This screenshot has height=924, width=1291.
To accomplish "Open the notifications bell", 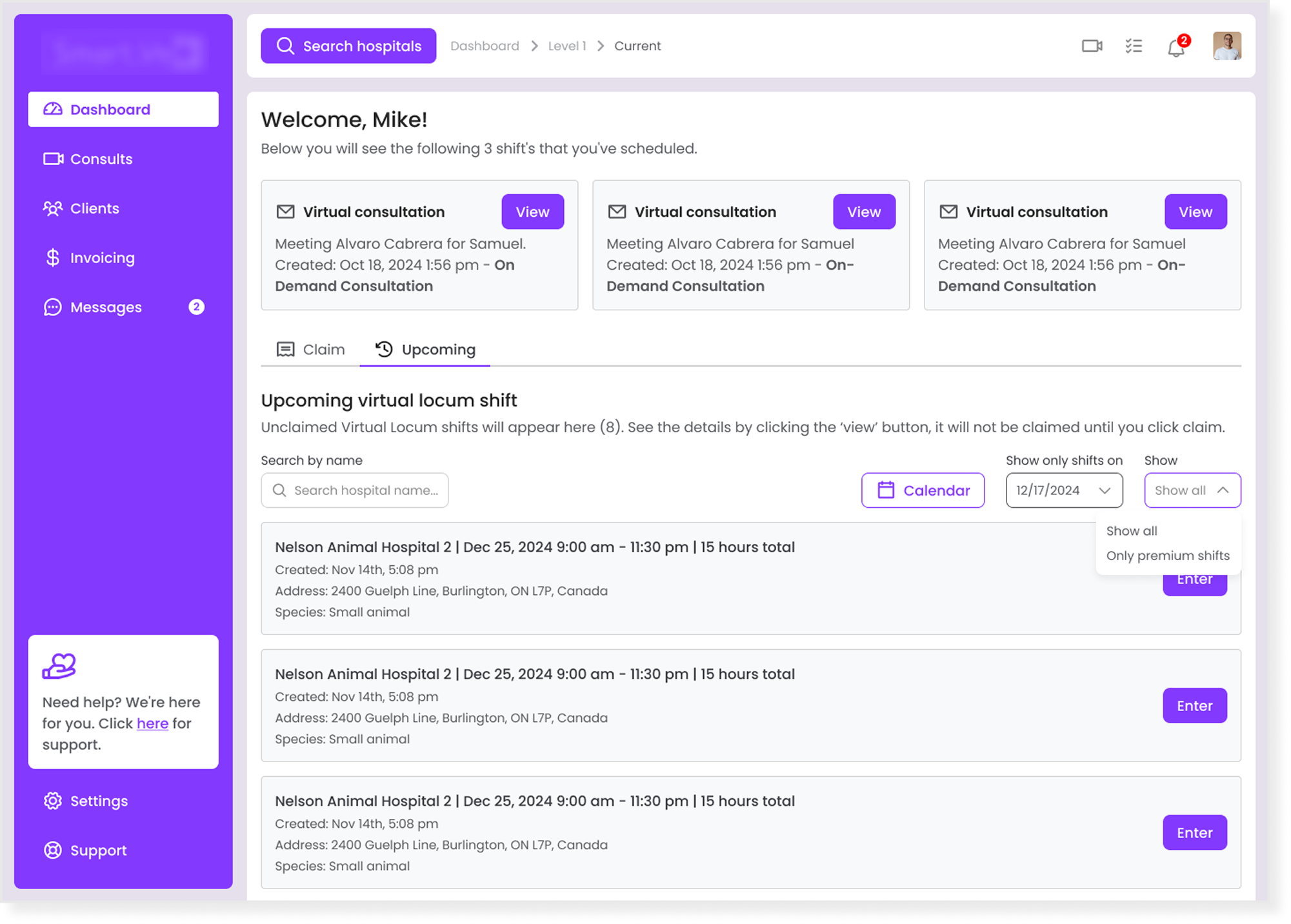I will tap(1176, 47).
